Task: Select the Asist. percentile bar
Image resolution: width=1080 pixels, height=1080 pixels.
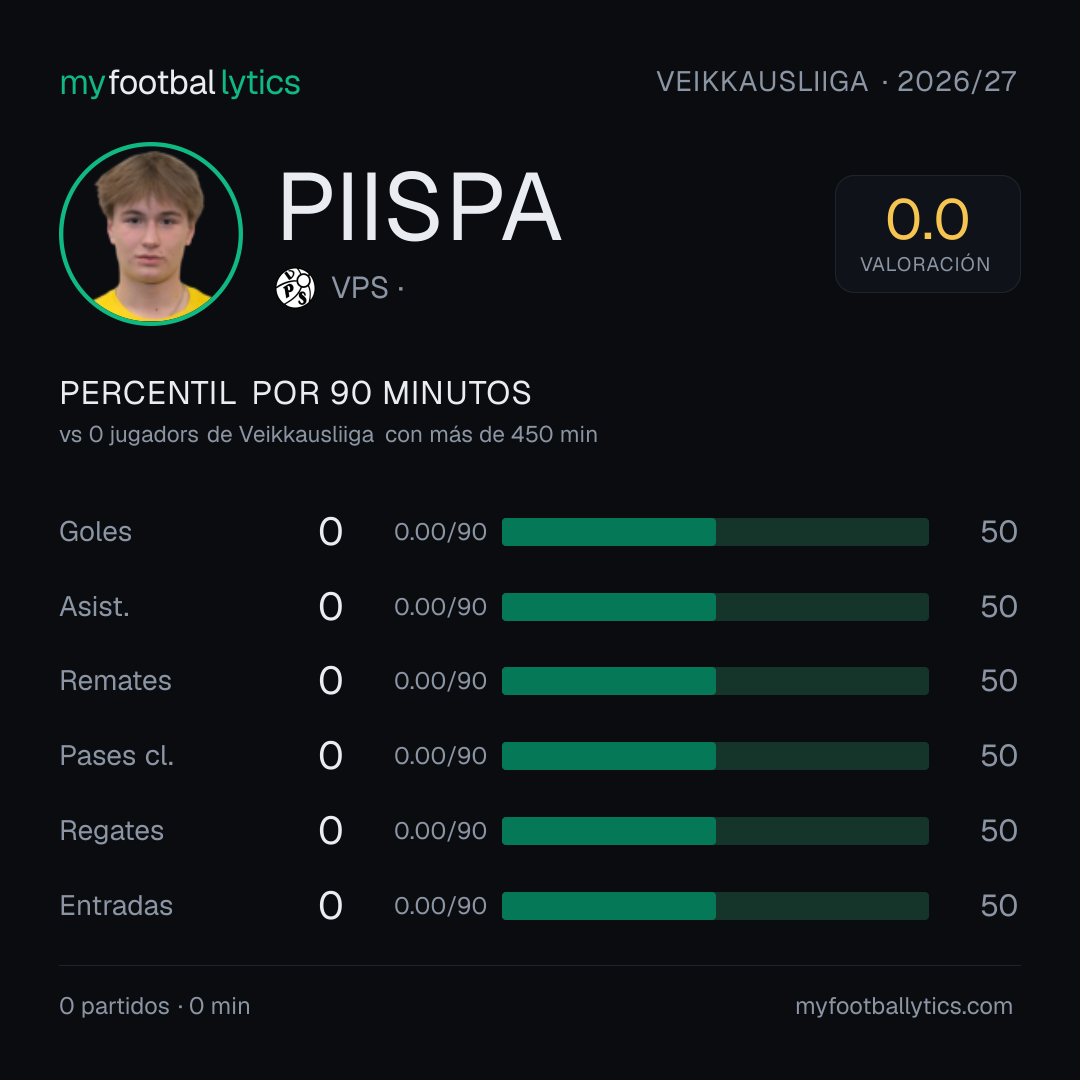Action: coord(715,607)
